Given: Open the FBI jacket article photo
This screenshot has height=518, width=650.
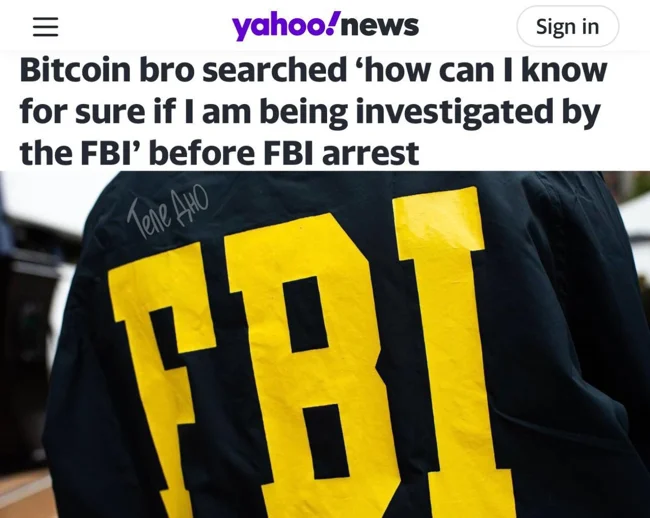Looking at the screenshot, I should 325,344.
